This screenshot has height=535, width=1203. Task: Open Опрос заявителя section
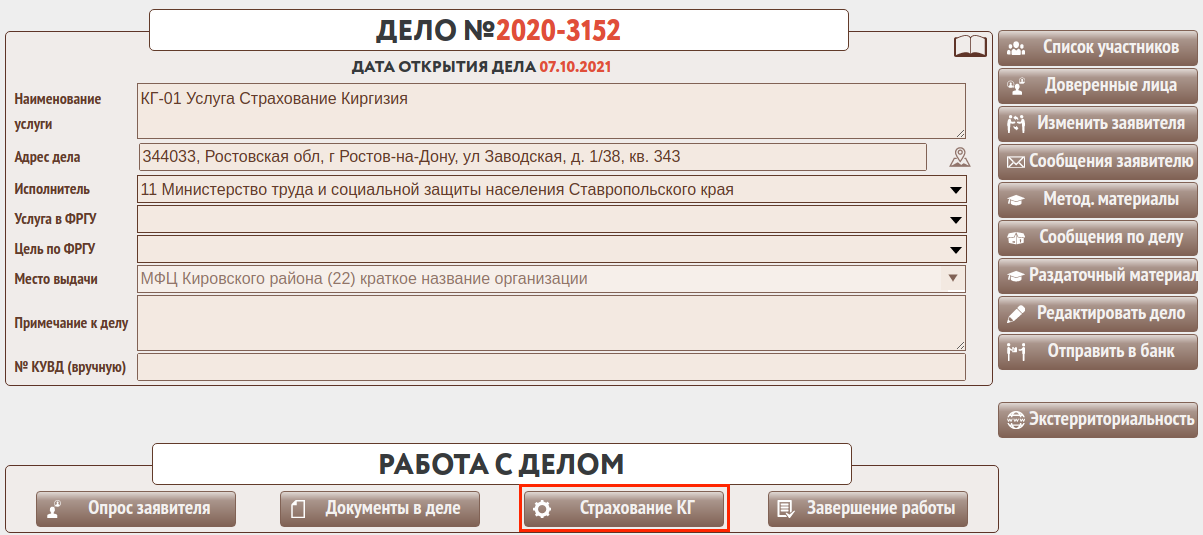(136, 508)
